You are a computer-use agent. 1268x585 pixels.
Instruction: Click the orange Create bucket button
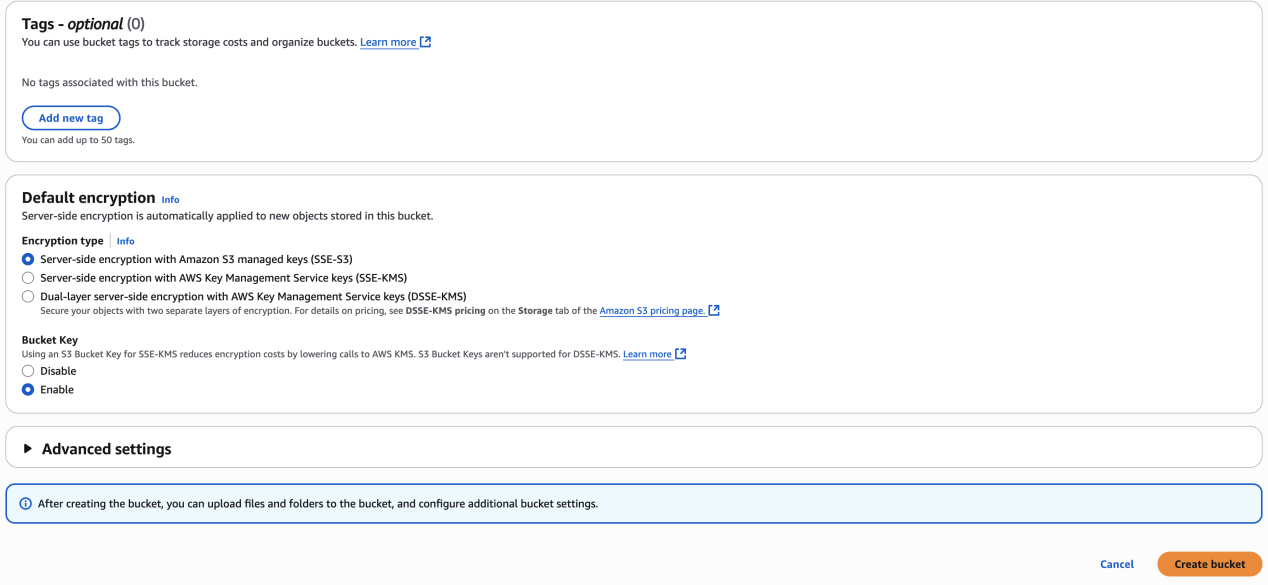[x=1210, y=564]
